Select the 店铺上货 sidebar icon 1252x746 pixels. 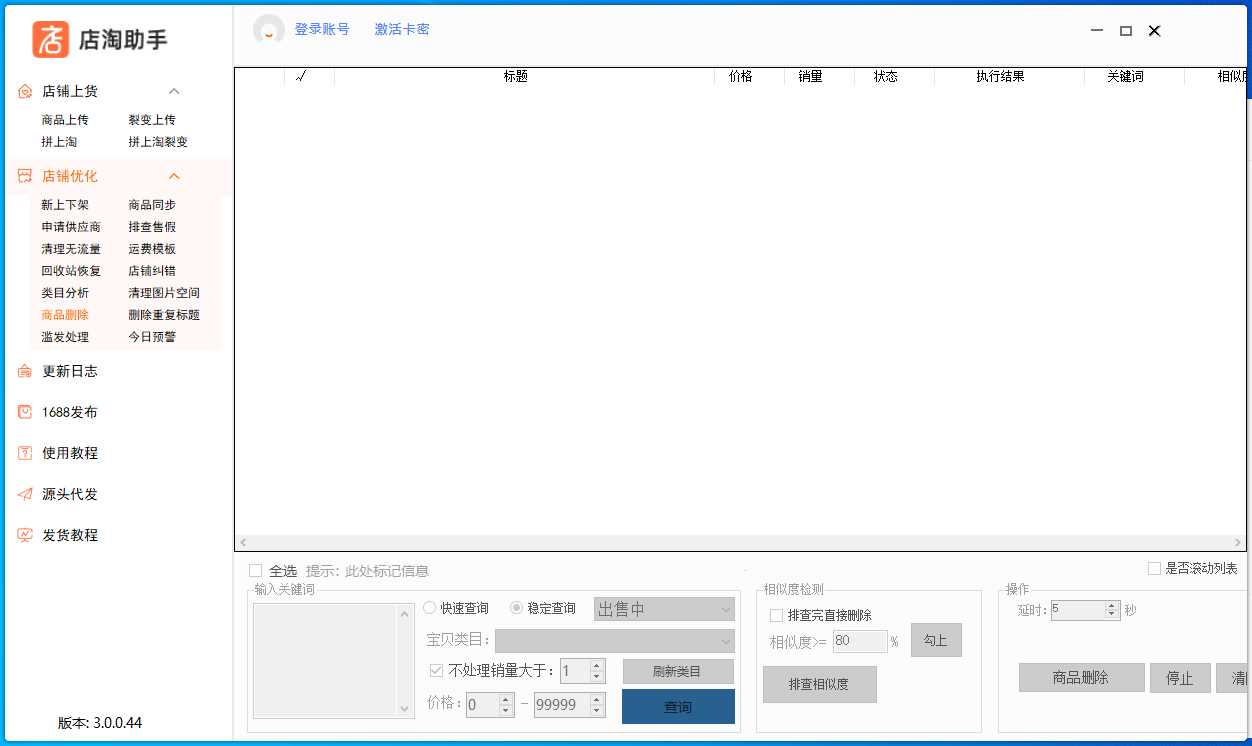click(x=25, y=90)
